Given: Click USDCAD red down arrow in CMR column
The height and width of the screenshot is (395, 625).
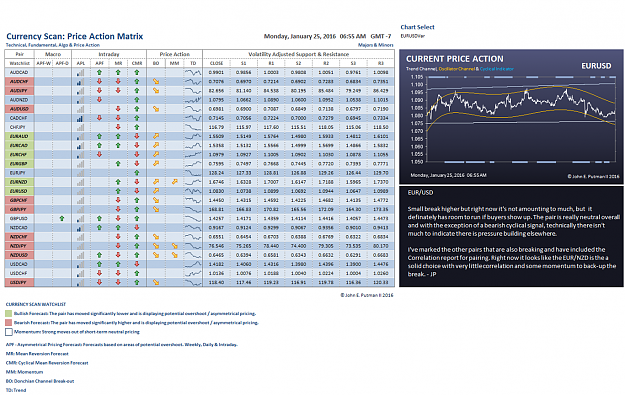Looking at the screenshot, I should tap(137, 264).
